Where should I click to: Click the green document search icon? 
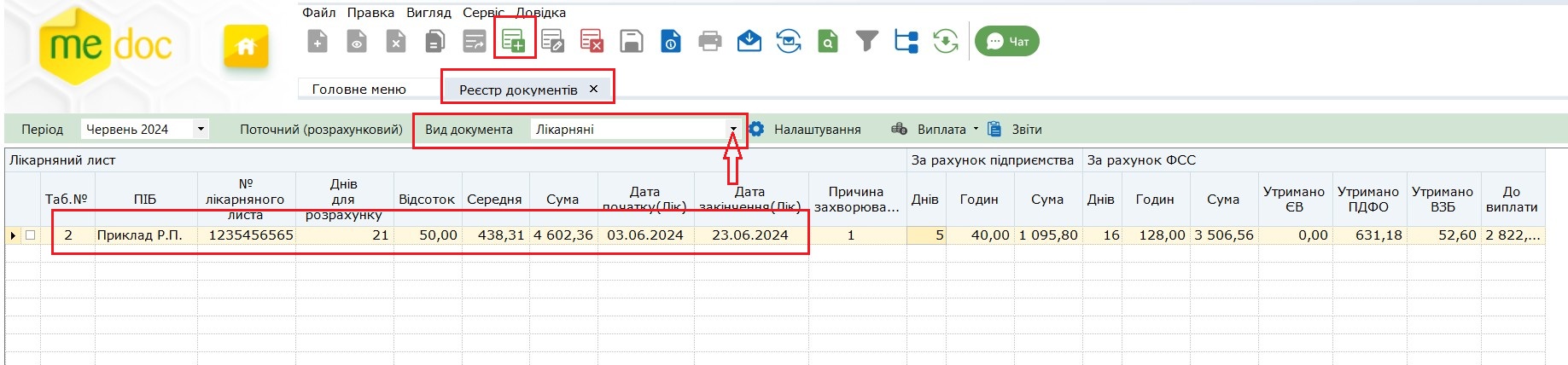[827, 41]
